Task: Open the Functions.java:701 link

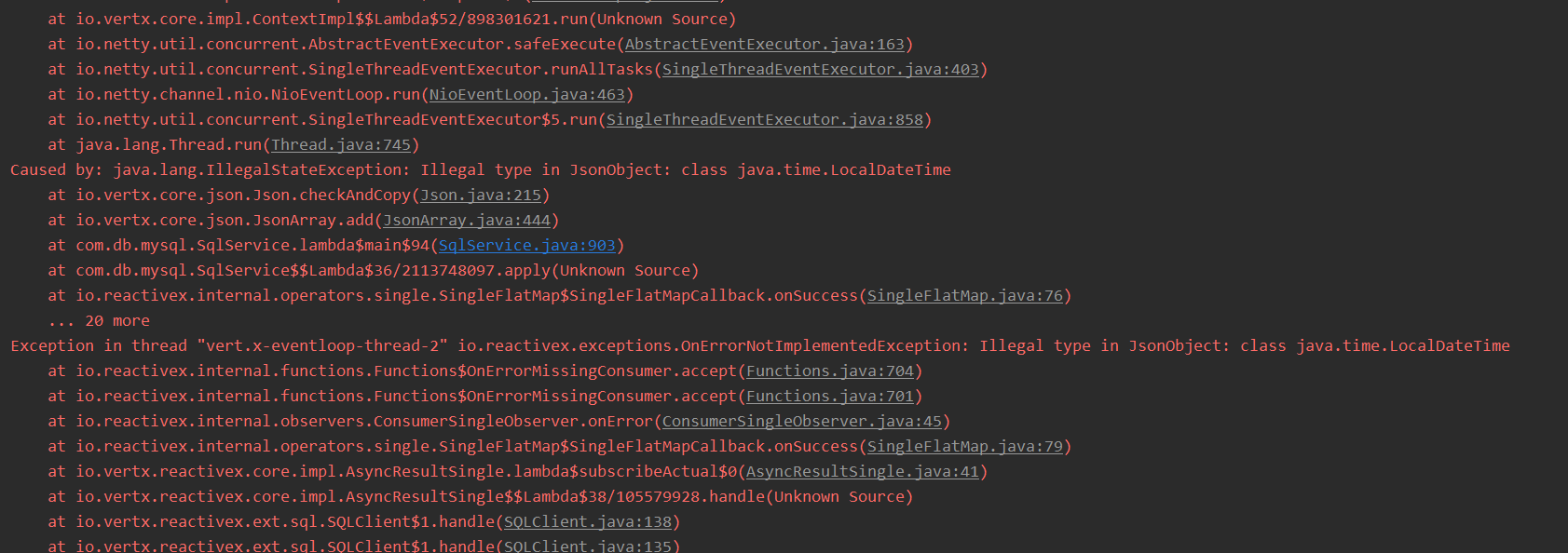Action: click(830, 396)
